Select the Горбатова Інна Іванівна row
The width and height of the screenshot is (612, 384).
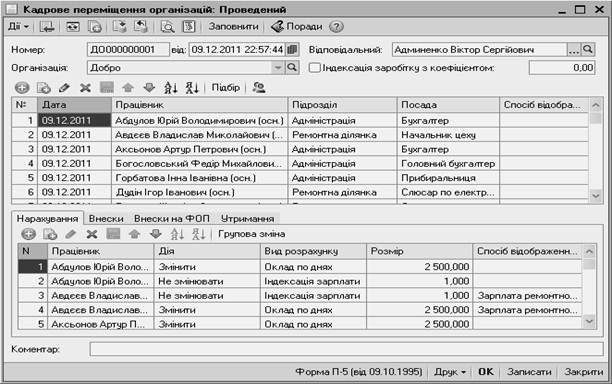tap(300, 178)
